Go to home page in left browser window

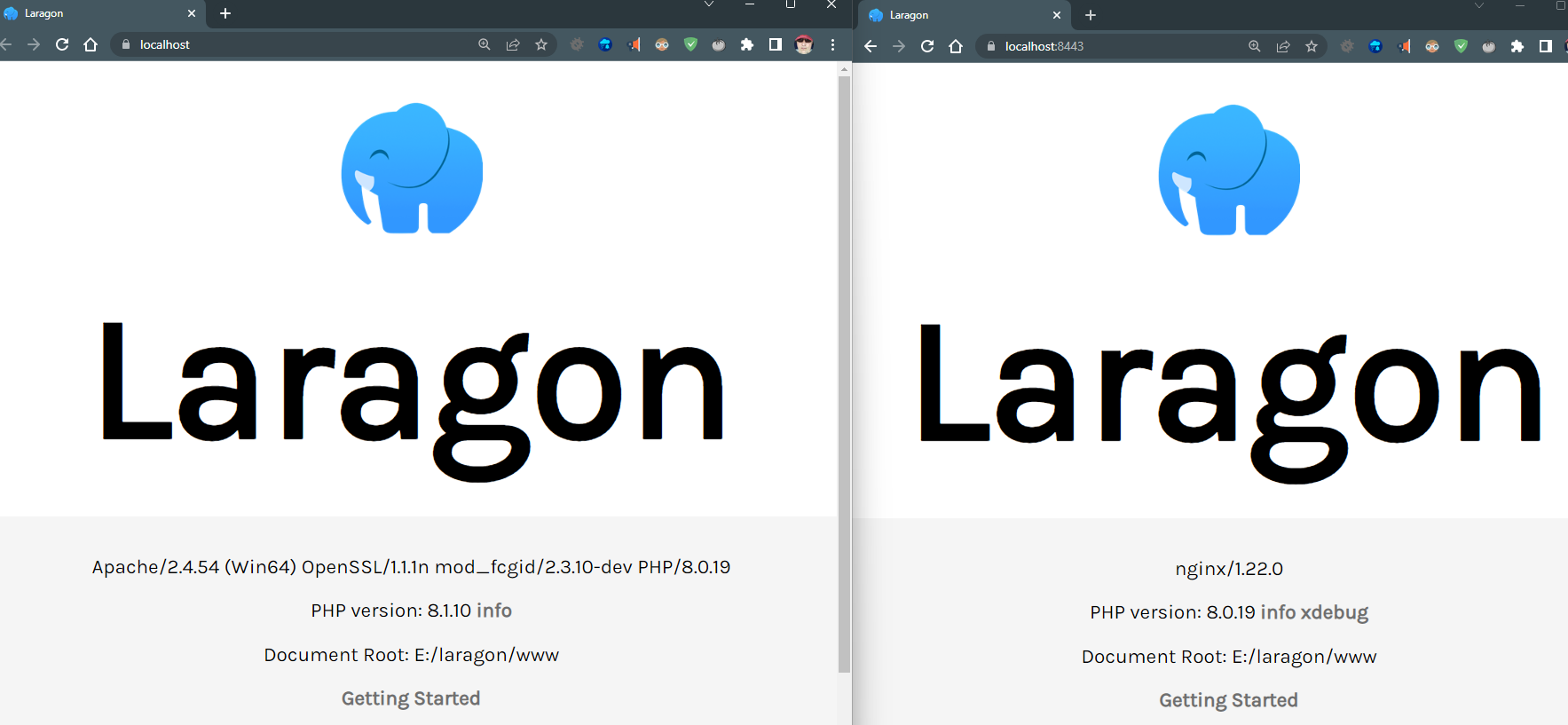tap(91, 44)
